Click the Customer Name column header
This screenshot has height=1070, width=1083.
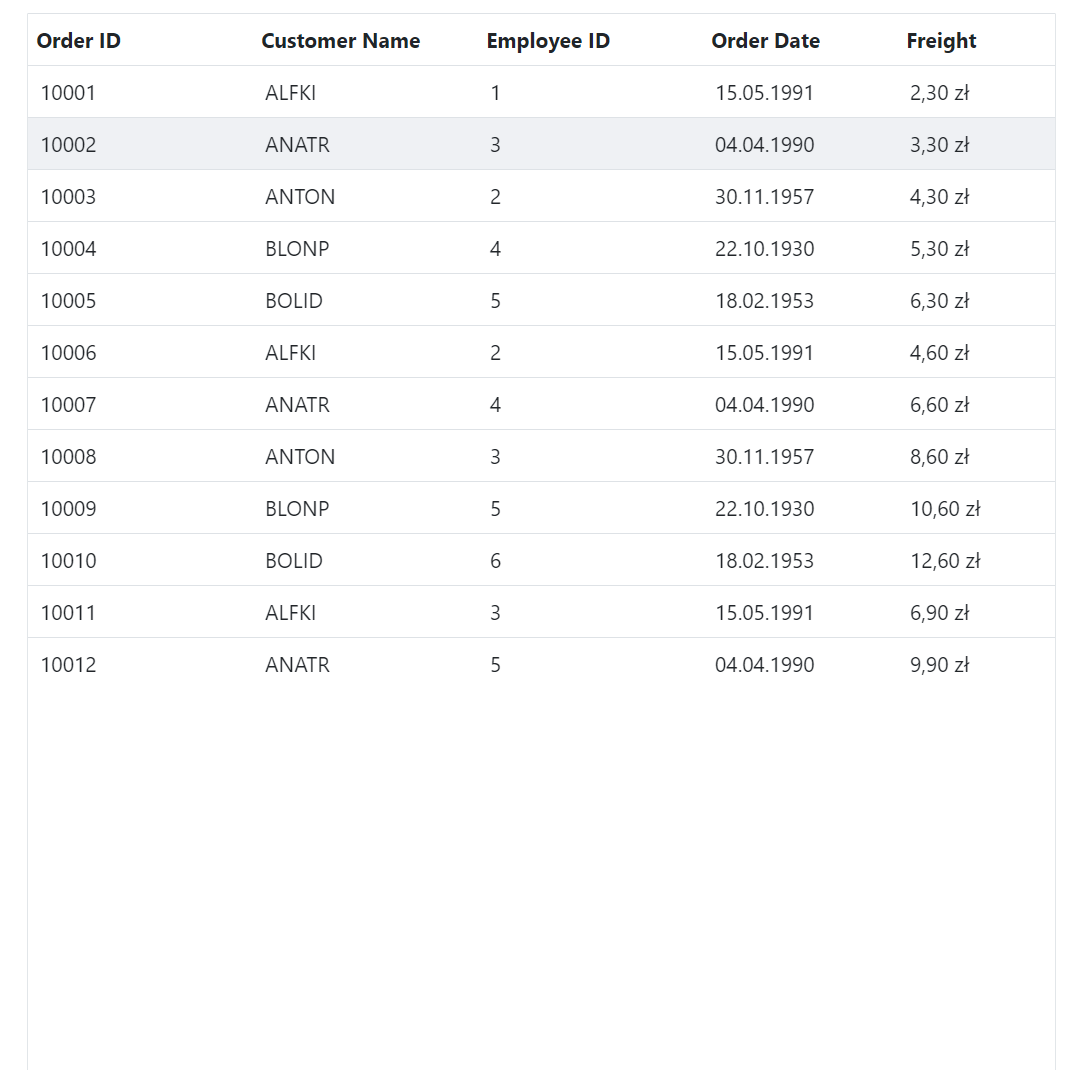pyautogui.click(x=340, y=41)
